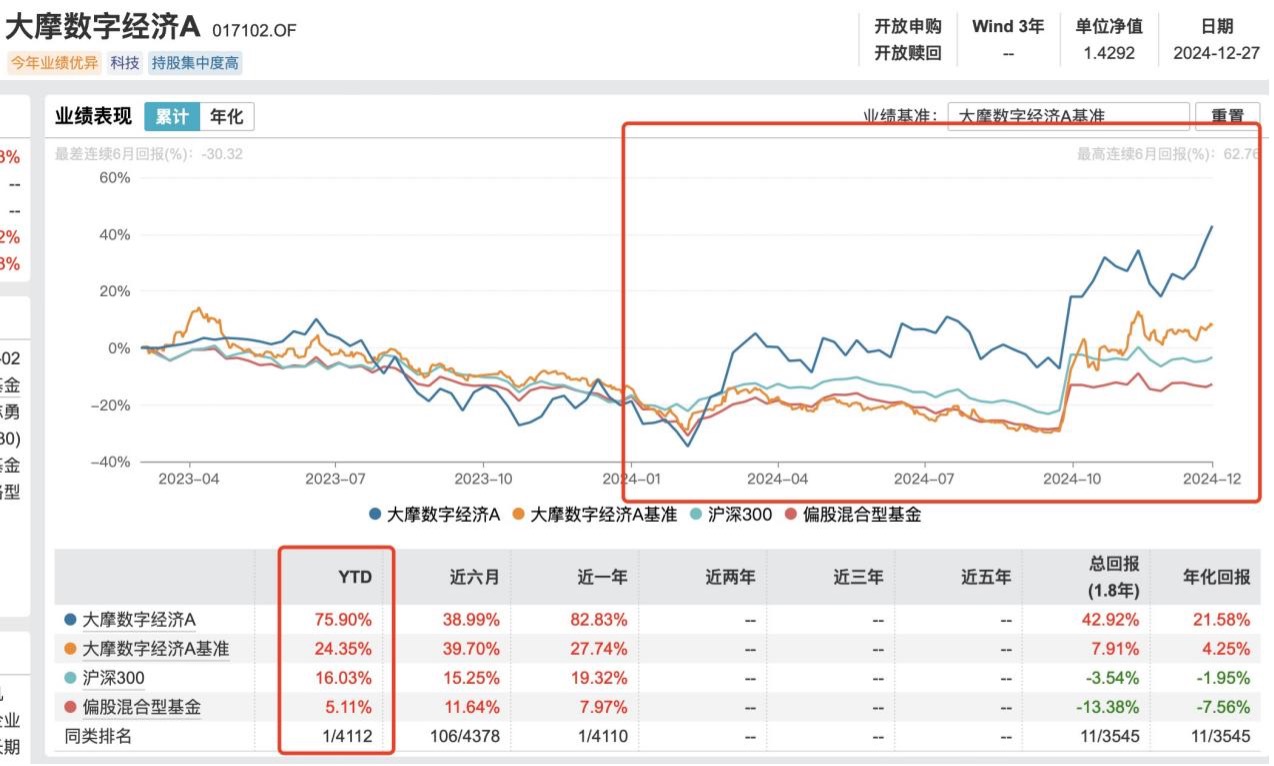This screenshot has height=766, width=1274.
Task: Toggle 偏股混合型基金 legend series
Action: pos(853,515)
